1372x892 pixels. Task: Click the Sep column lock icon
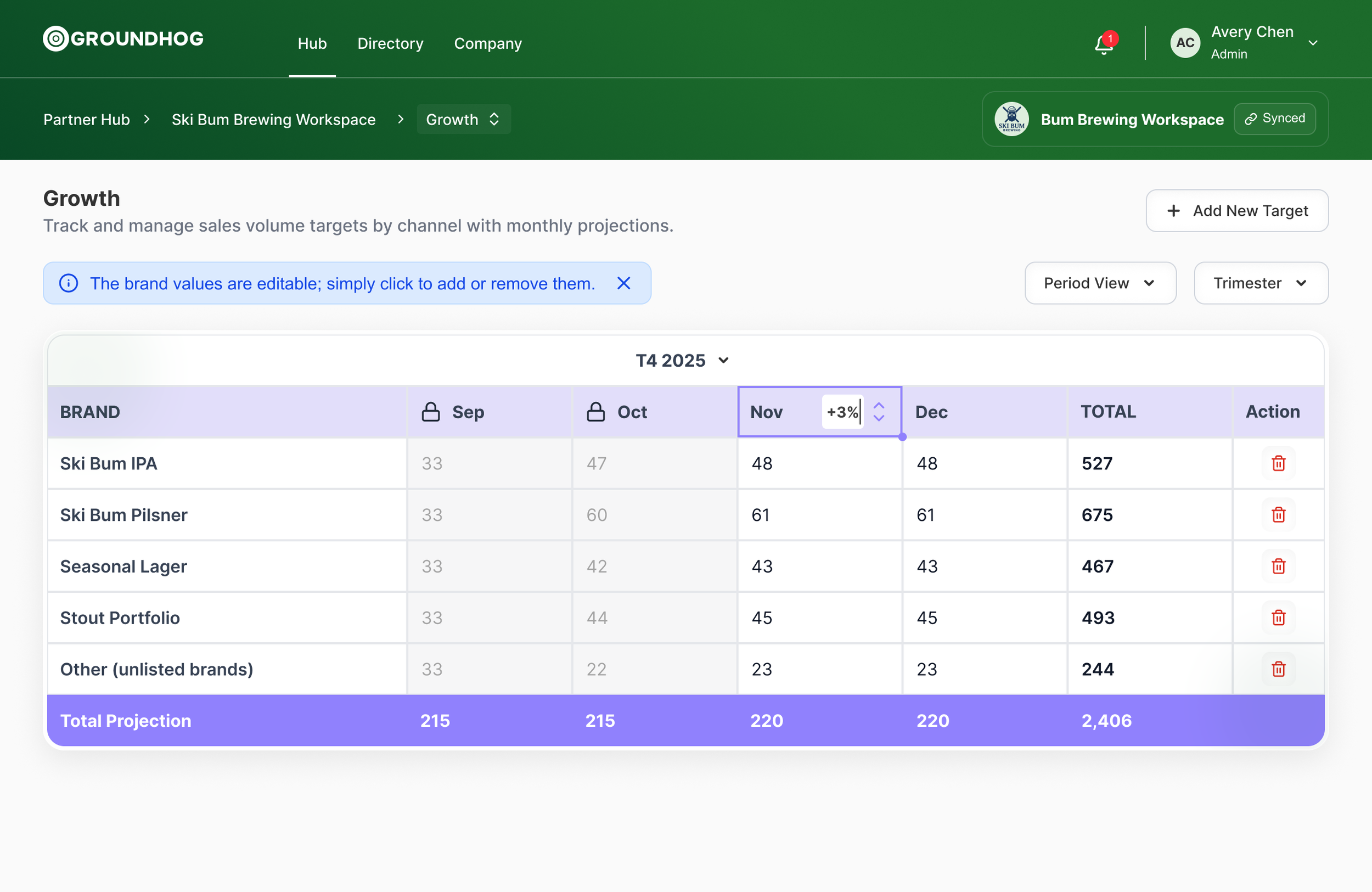(x=430, y=412)
